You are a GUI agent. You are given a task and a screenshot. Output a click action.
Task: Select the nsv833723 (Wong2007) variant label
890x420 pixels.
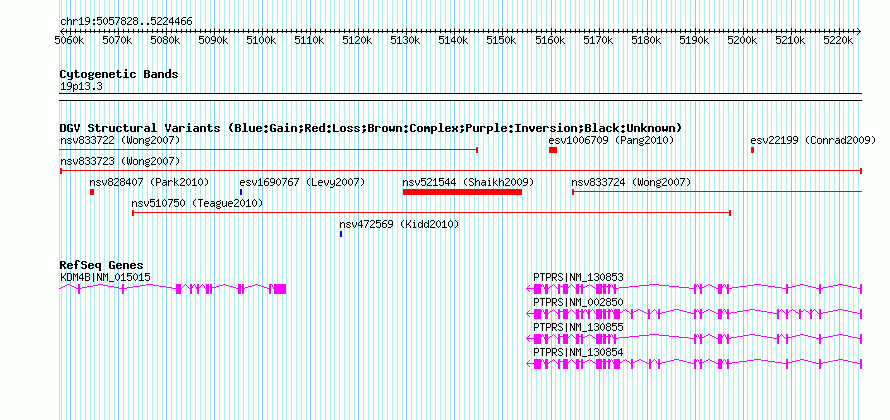point(120,161)
